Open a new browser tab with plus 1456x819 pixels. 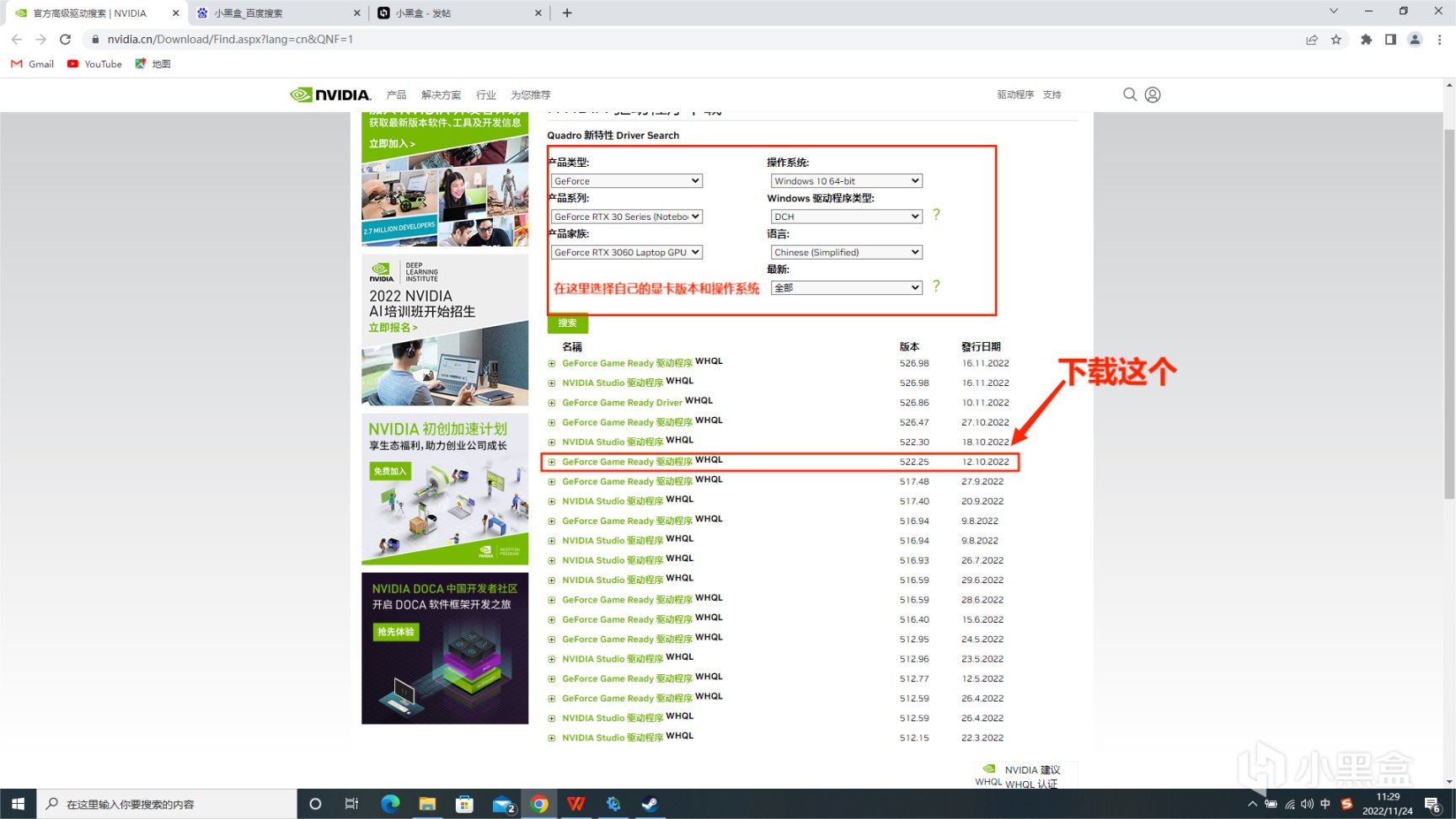[567, 13]
